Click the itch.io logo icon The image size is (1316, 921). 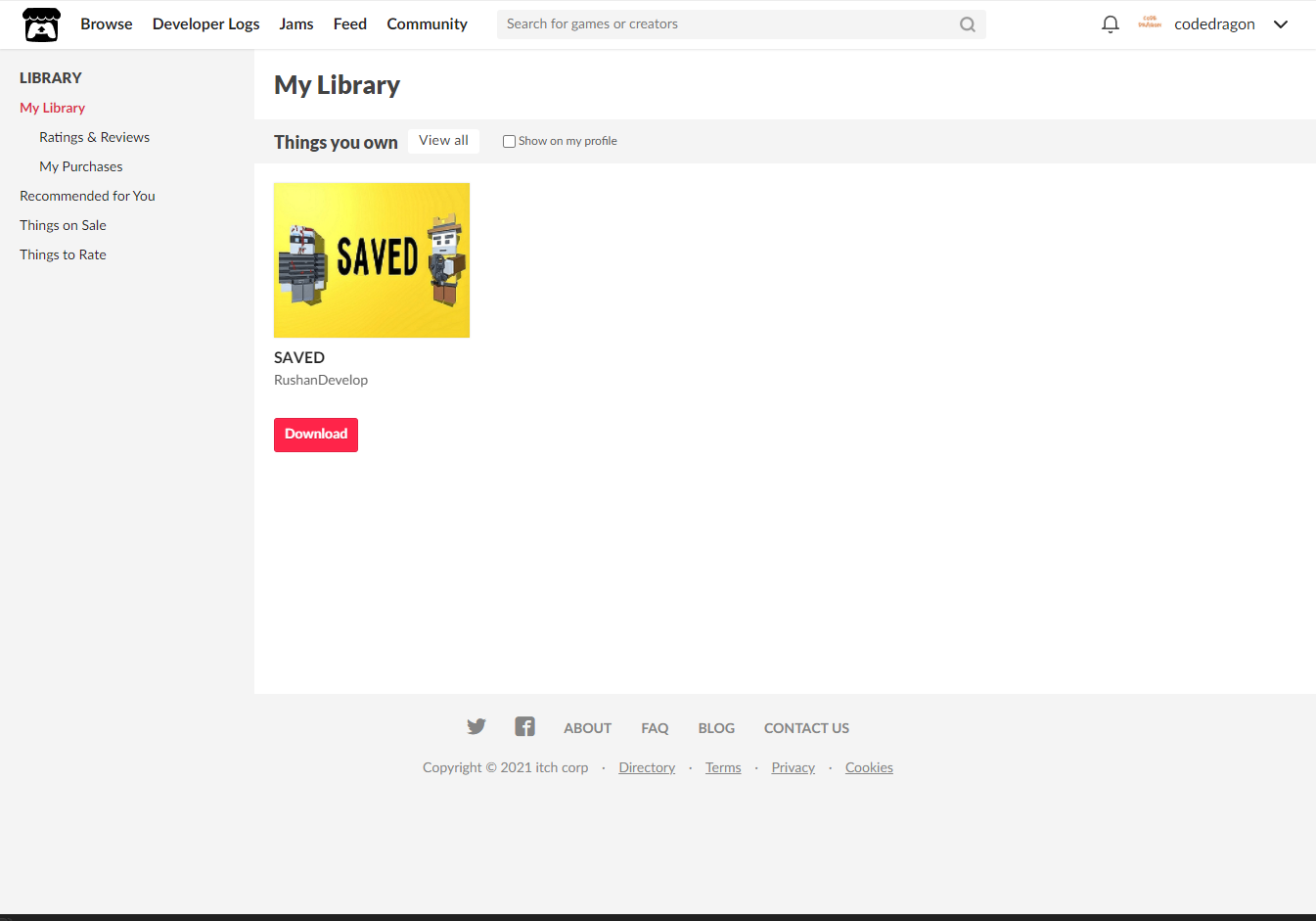41,24
